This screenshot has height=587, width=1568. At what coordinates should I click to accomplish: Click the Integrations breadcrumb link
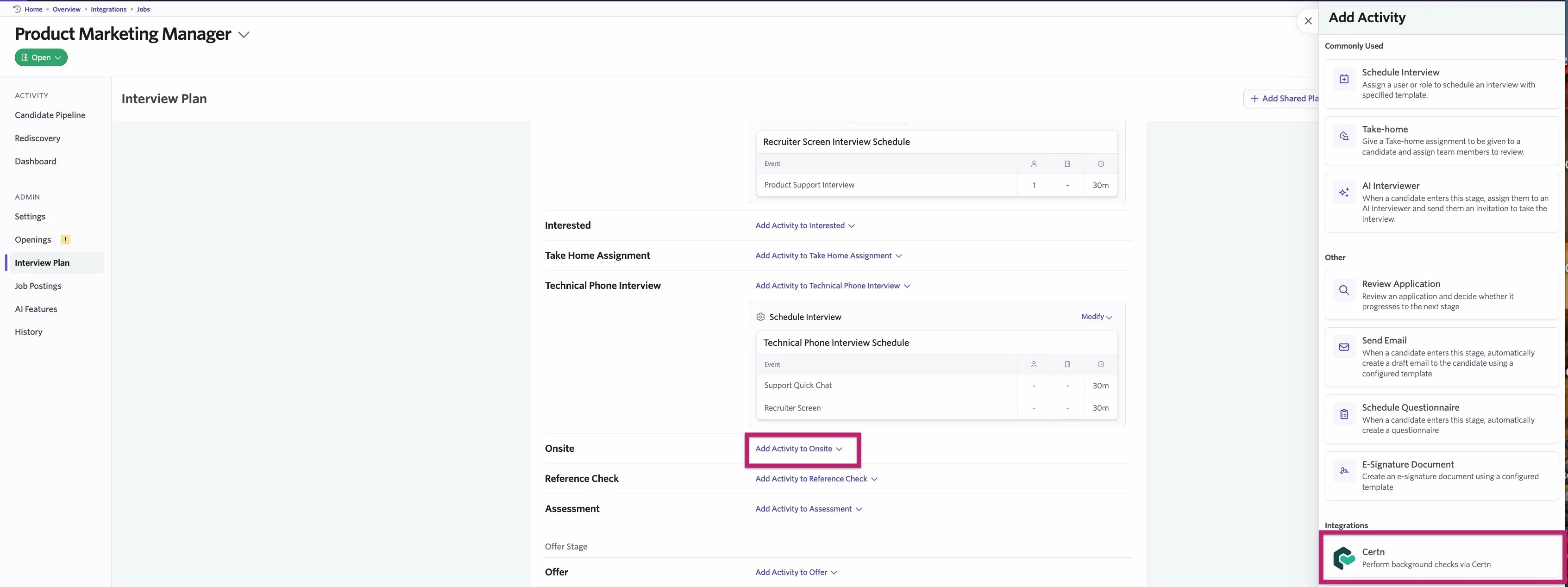tap(108, 9)
